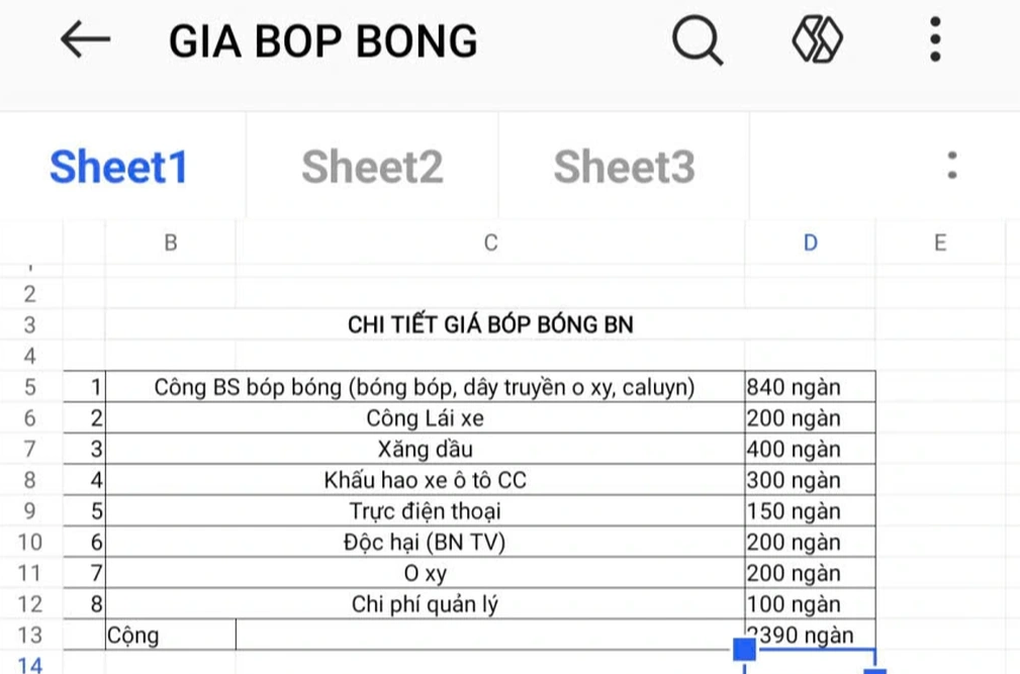
Task: Click the Xăng dầu cell
Action: [x=425, y=449]
